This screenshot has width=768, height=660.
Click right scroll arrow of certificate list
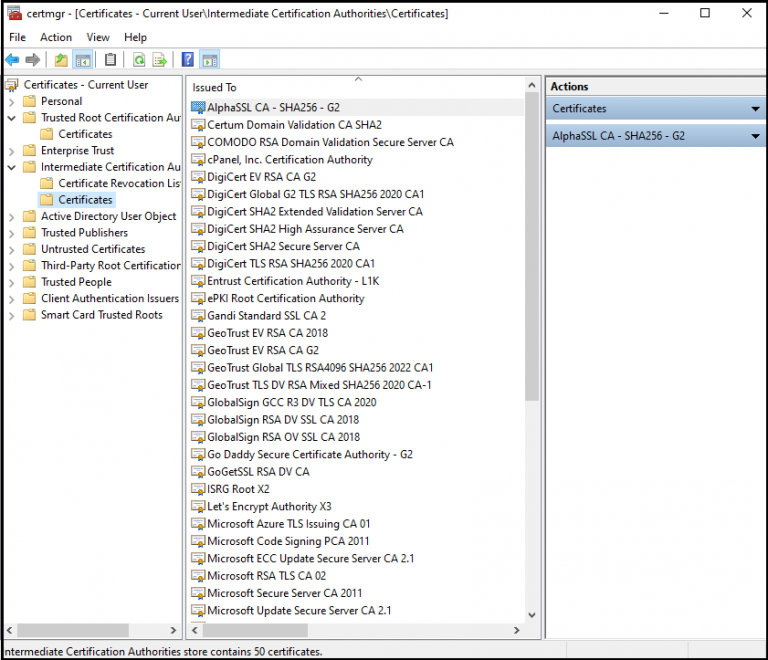516,630
